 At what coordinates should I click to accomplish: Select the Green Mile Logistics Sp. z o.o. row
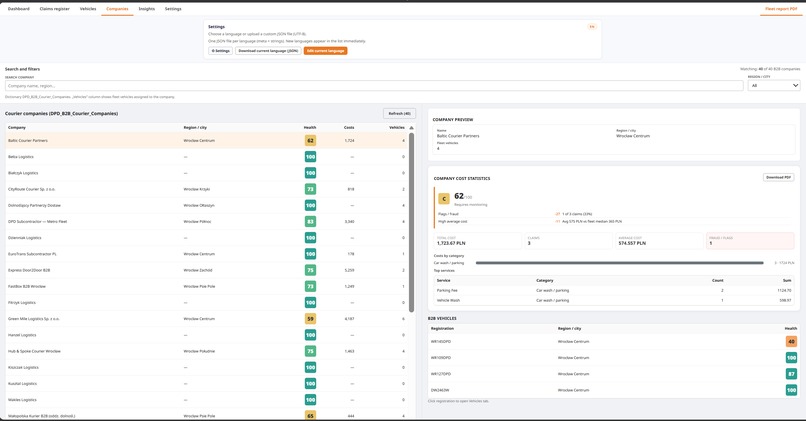[x=207, y=319]
